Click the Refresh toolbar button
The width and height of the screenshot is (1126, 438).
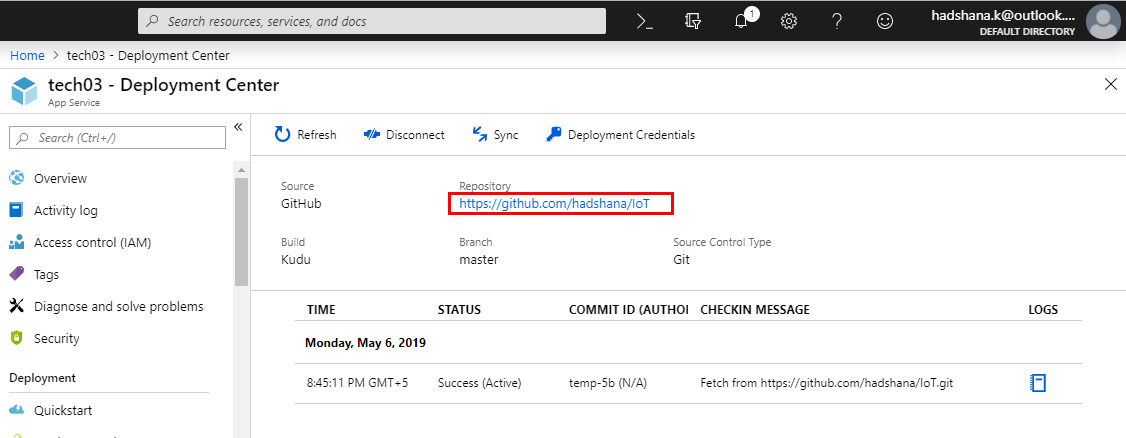coord(306,134)
